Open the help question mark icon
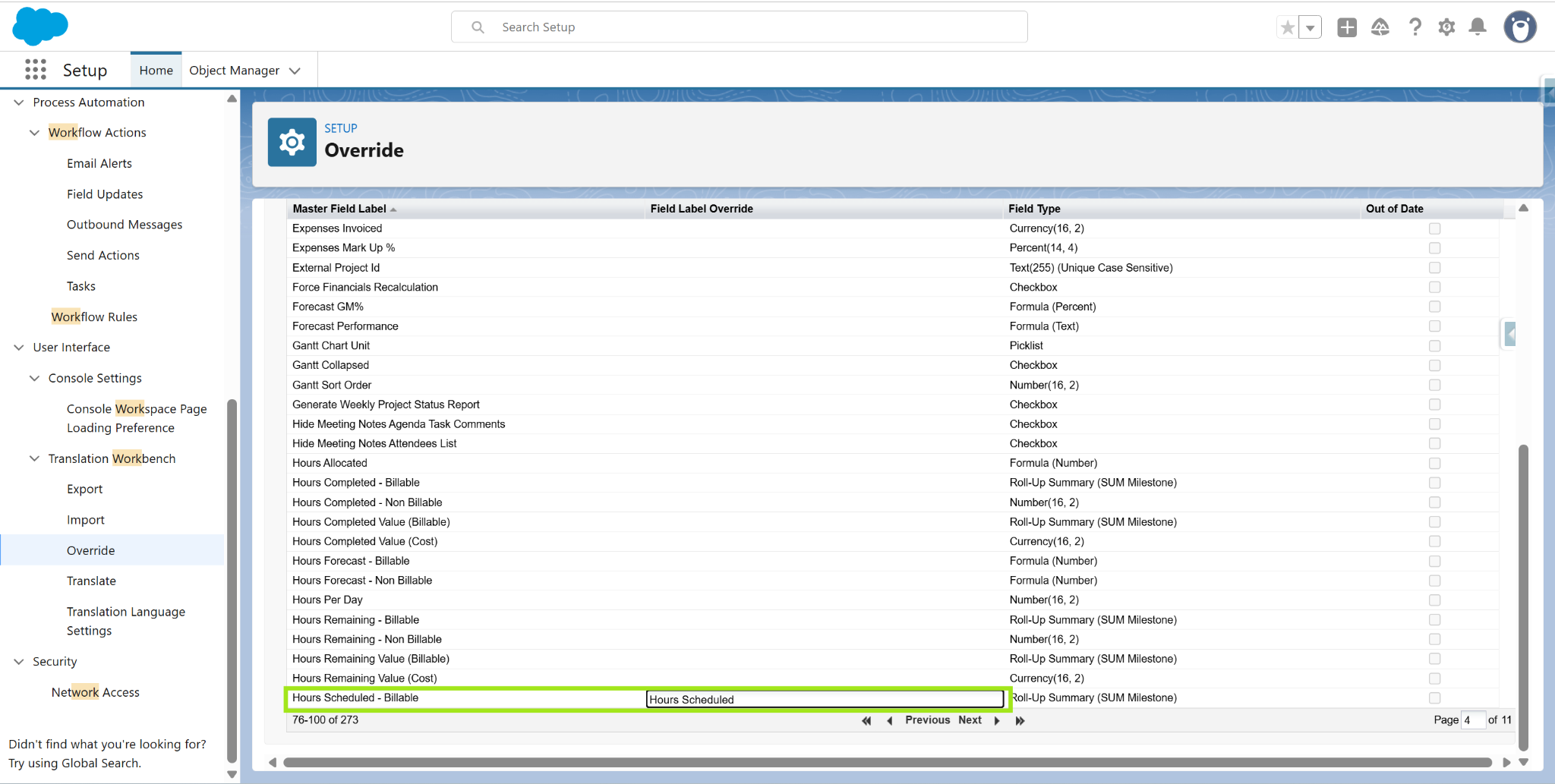The image size is (1555, 784). pyautogui.click(x=1415, y=28)
